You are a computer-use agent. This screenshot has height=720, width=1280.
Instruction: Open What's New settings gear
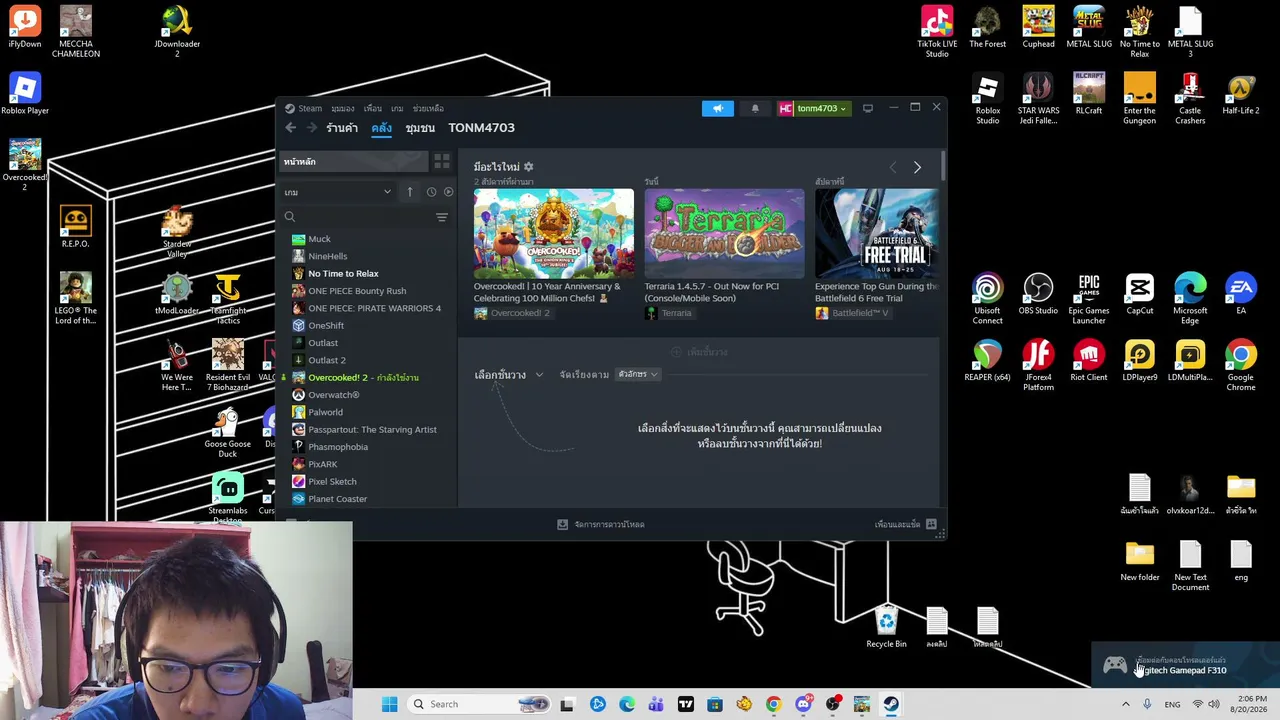529,167
